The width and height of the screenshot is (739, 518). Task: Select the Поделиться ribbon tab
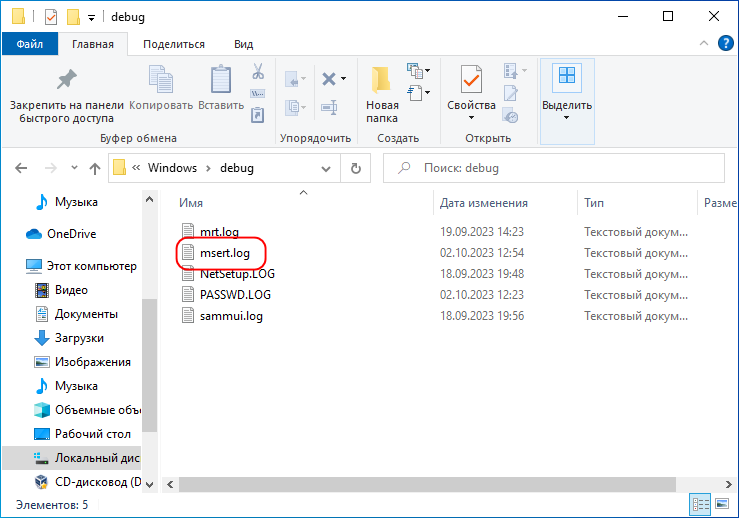[174, 44]
